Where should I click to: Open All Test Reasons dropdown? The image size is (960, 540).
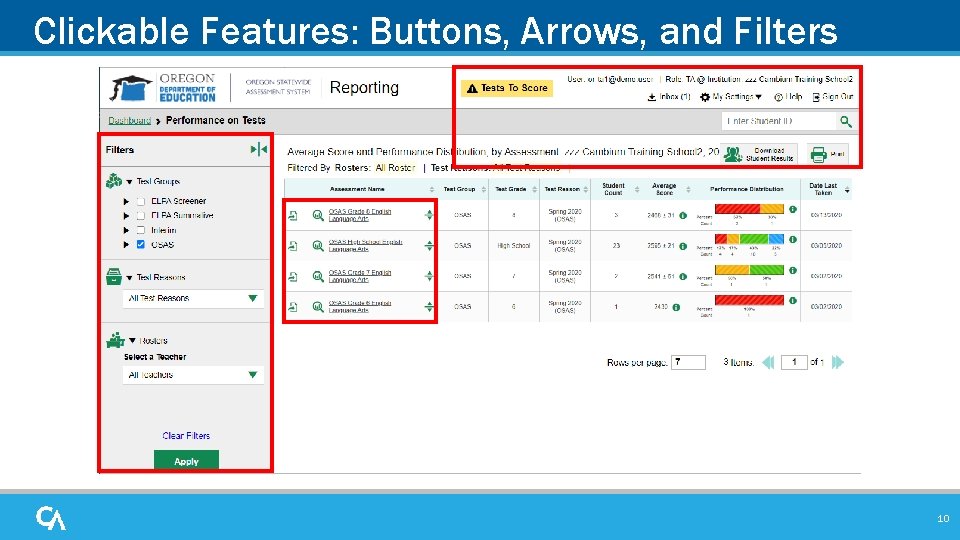click(193, 298)
